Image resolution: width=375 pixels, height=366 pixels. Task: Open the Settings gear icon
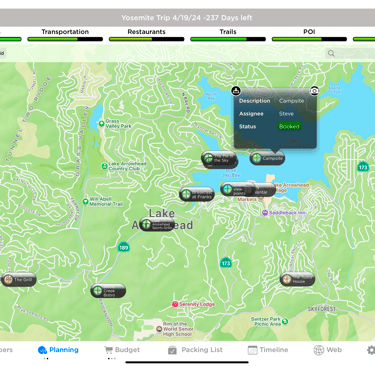371,350
